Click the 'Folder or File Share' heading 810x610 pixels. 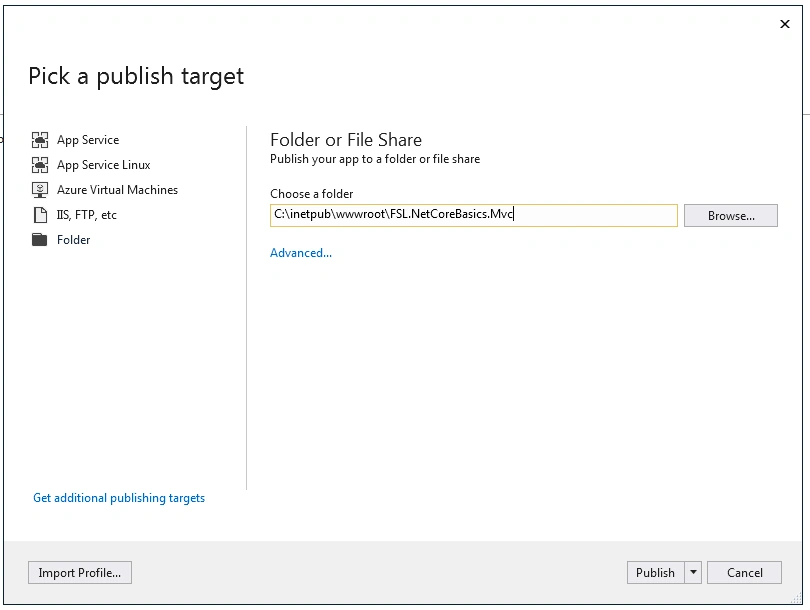pos(346,140)
